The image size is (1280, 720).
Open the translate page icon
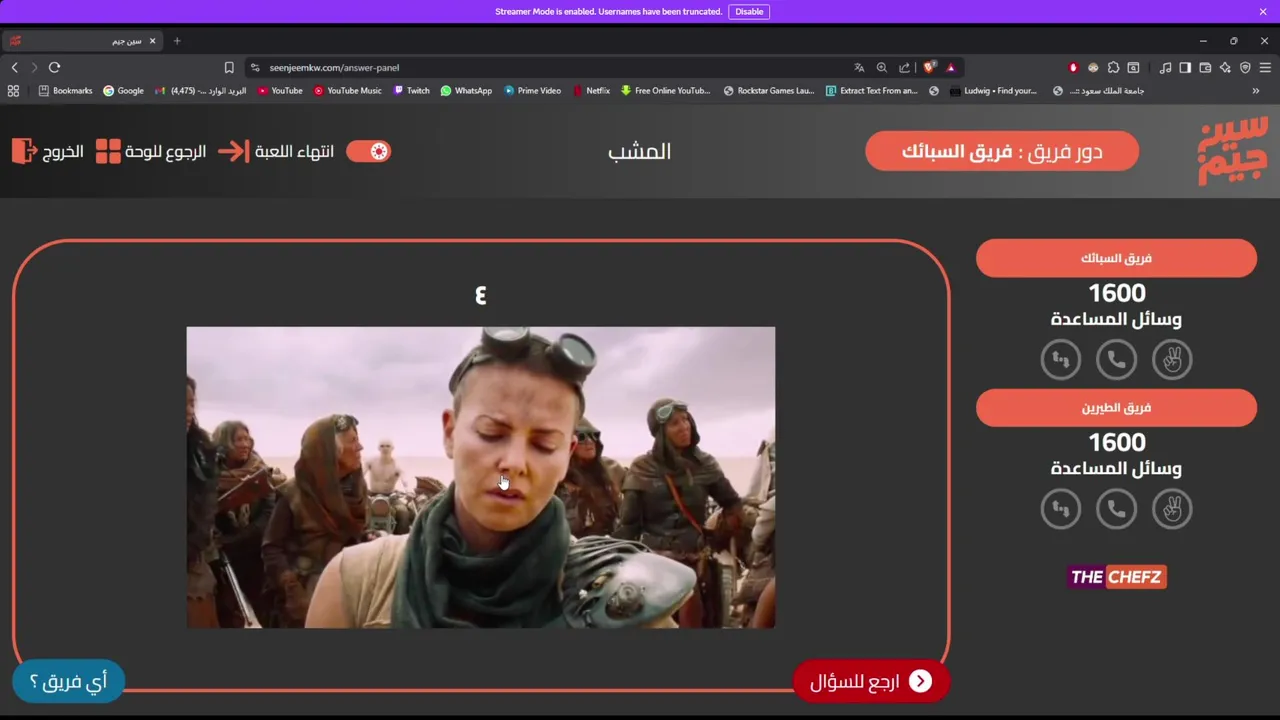(x=859, y=67)
